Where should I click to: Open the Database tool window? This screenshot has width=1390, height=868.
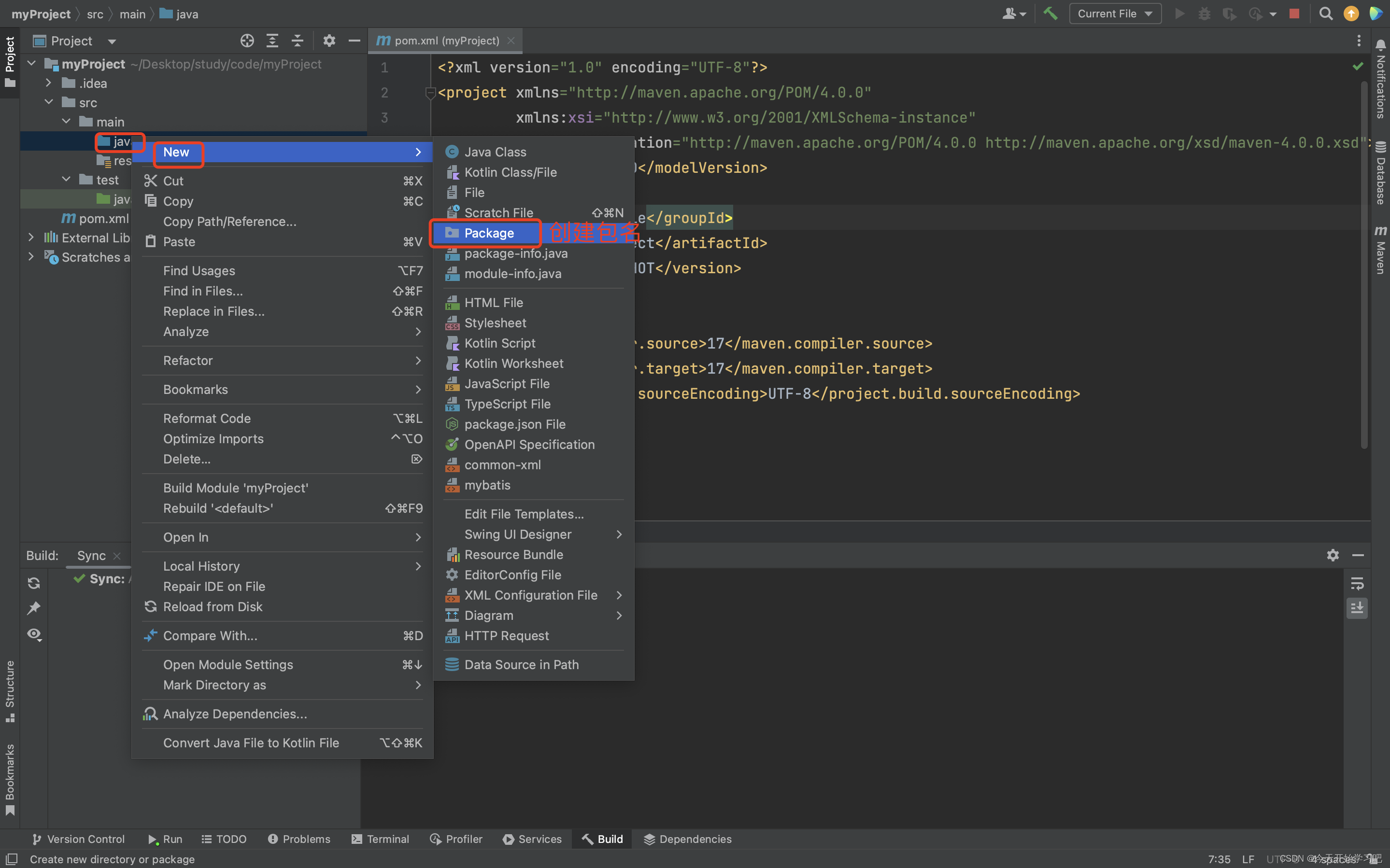(x=1380, y=172)
